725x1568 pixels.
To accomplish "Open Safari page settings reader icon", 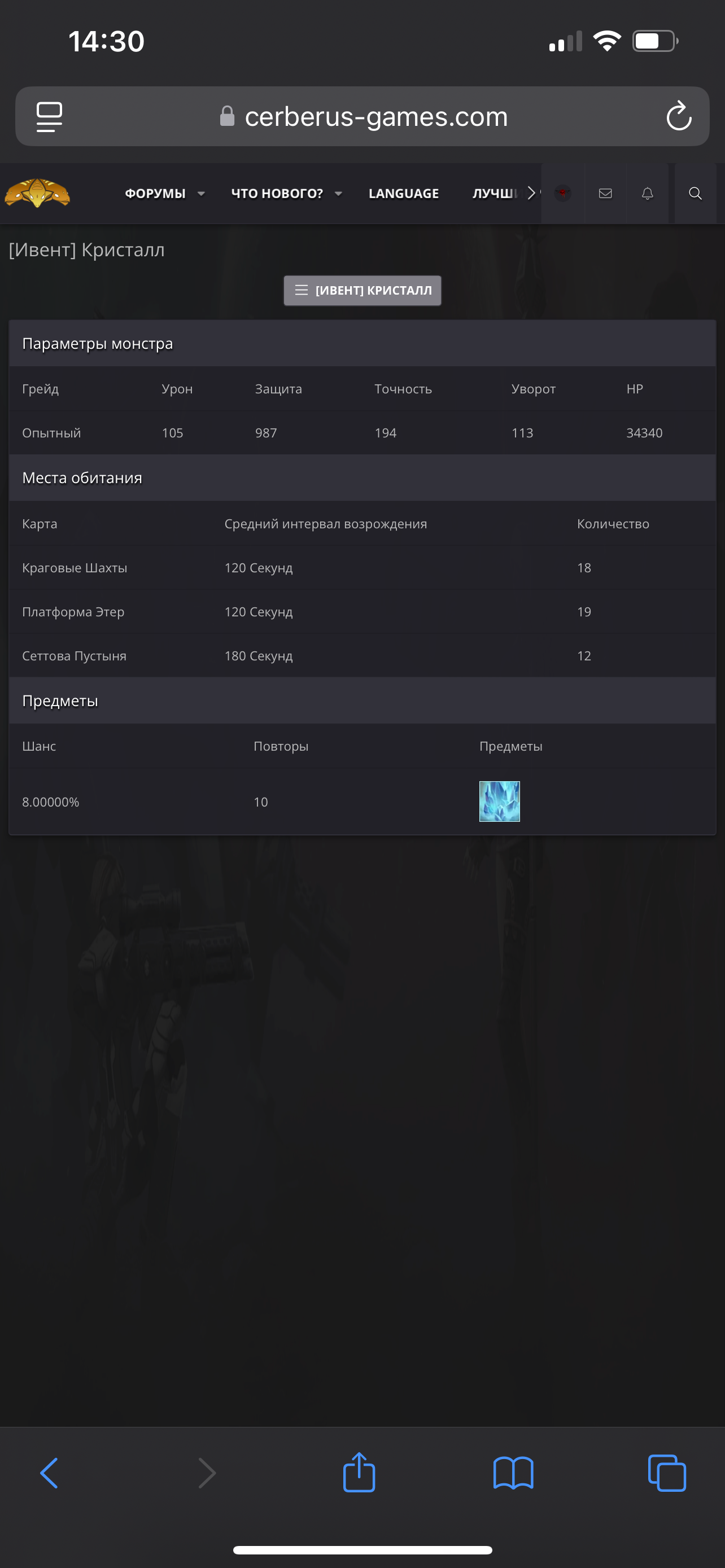I will 49,116.
